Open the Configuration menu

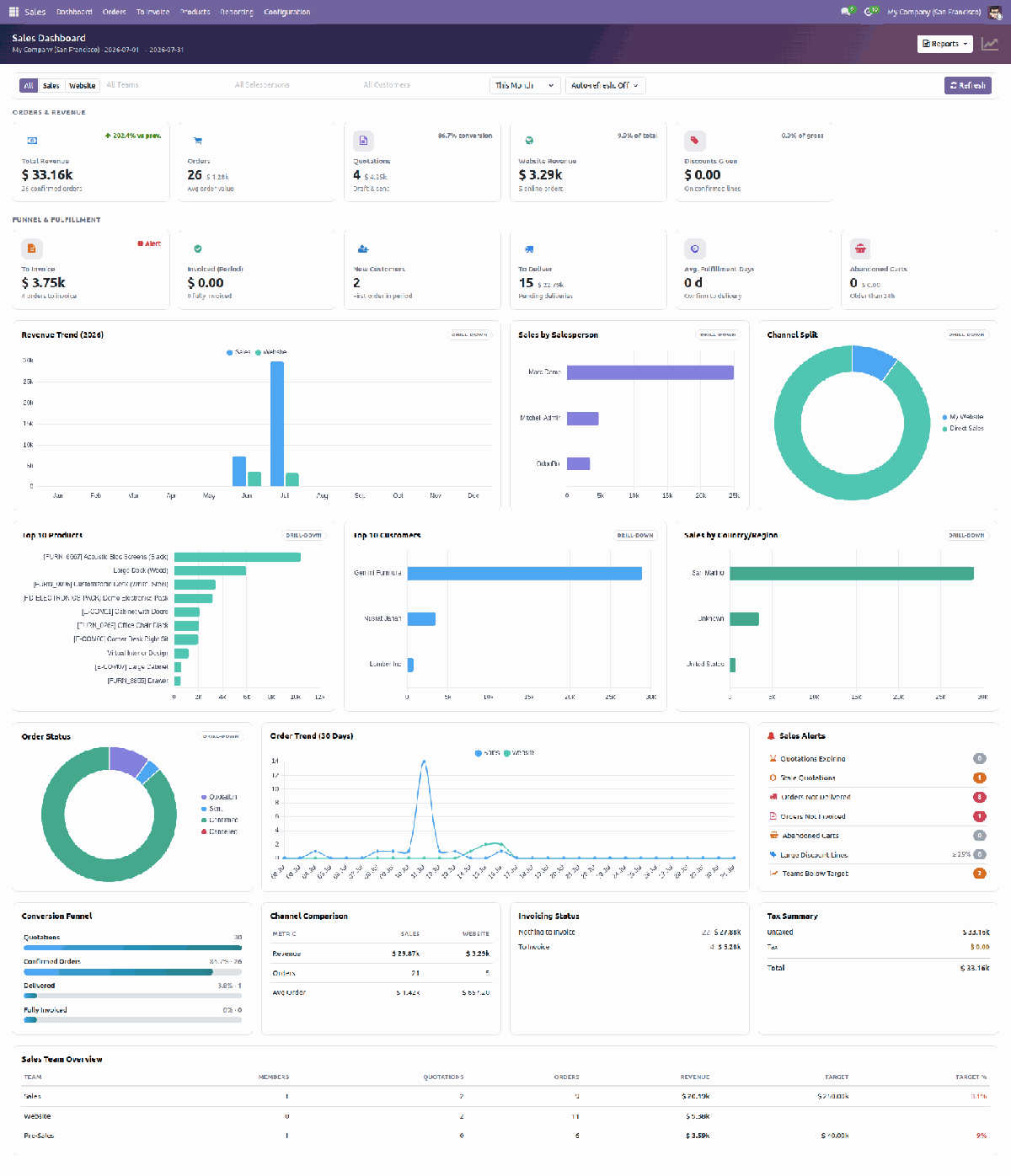[286, 12]
